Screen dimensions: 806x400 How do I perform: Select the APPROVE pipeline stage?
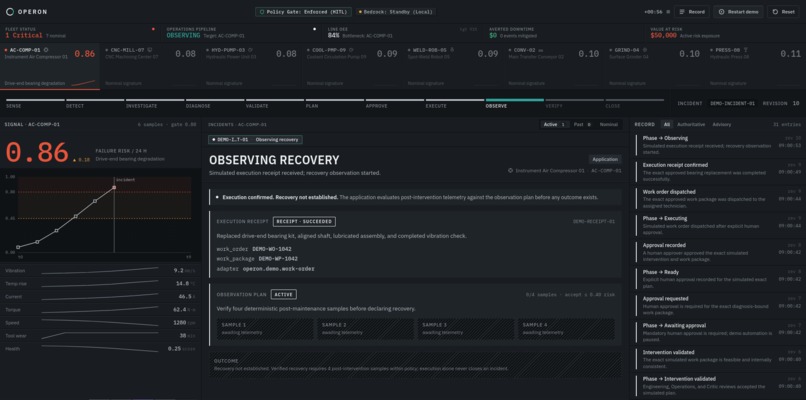(395, 103)
